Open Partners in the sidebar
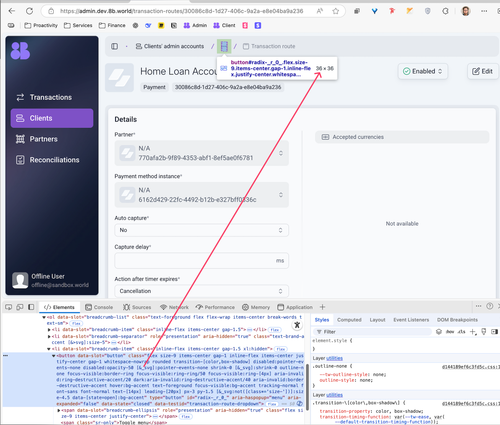This screenshot has height=425, width=500. pos(52,139)
